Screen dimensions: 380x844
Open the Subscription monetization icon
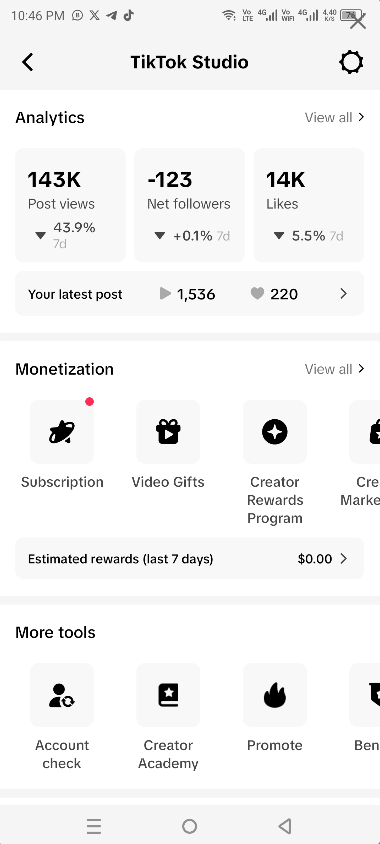point(62,432)
